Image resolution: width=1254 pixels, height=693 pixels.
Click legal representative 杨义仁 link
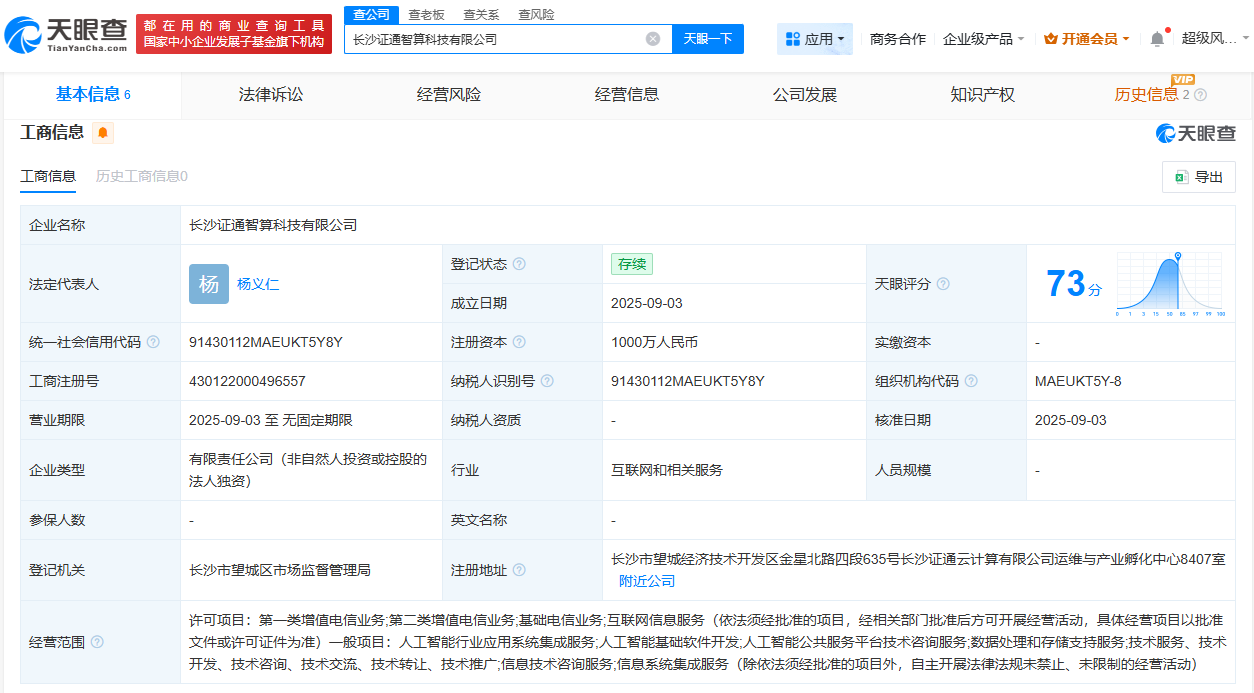point(258,284)
